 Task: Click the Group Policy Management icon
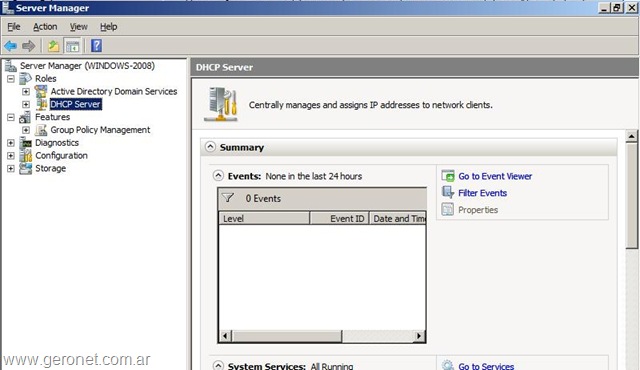[x=41, y=130]
